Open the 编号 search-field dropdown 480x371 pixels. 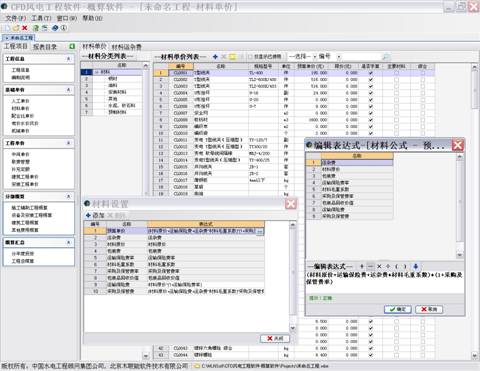339,57
